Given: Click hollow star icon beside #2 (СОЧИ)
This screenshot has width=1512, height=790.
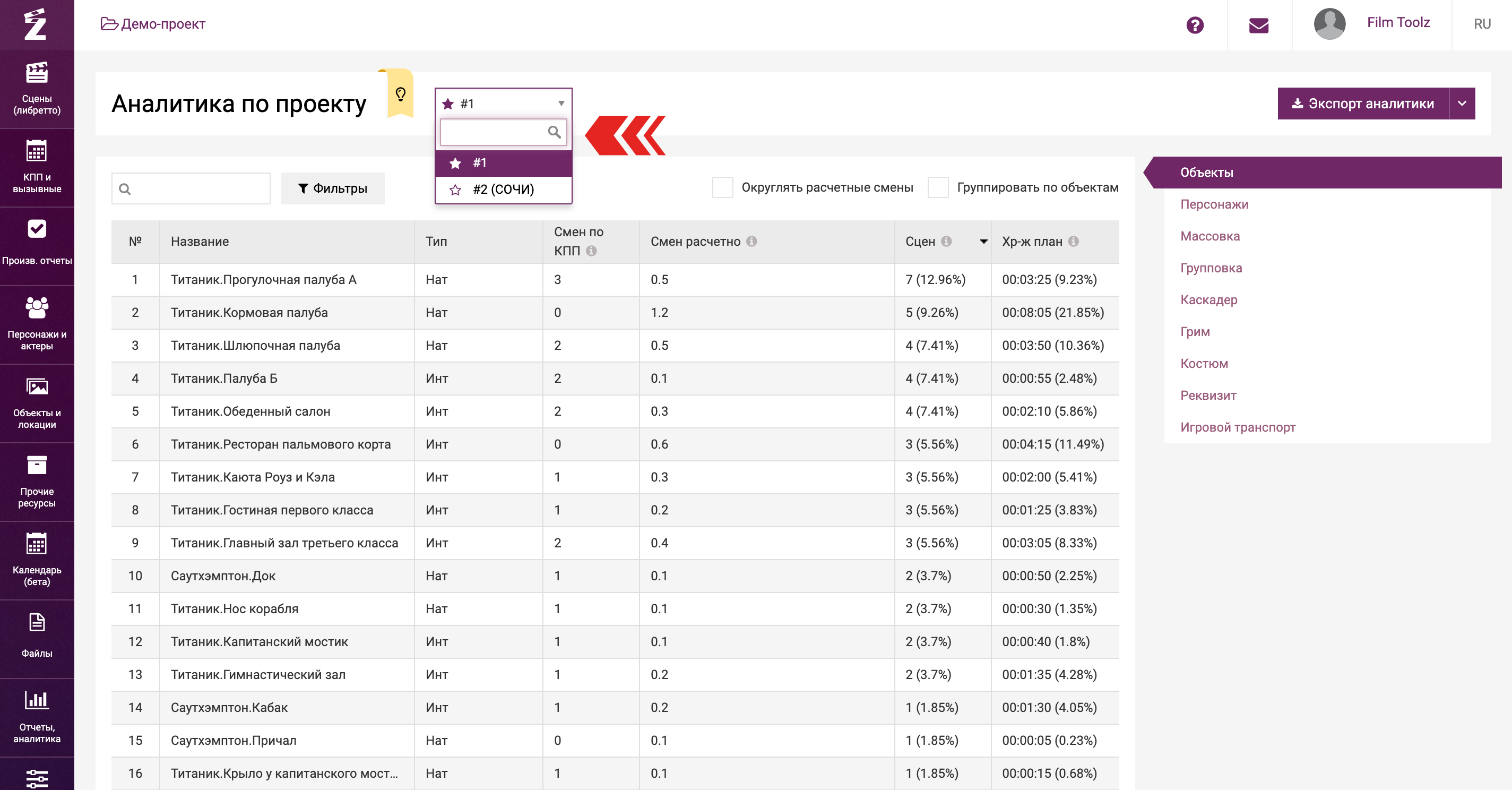Looking at the screenshot, I should pos(455,190).
